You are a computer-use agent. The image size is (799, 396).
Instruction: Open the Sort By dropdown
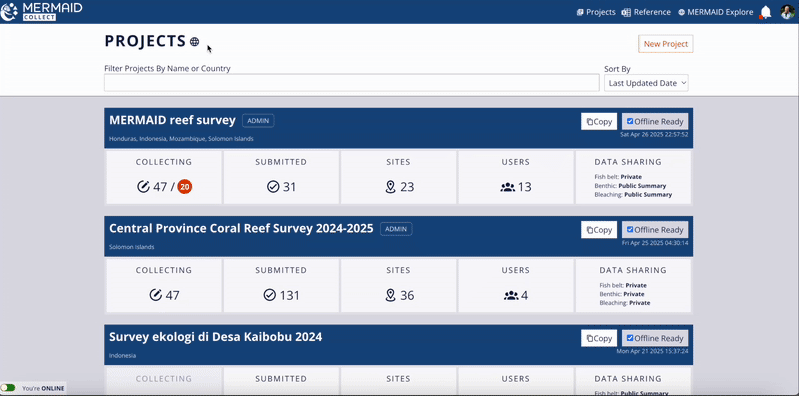tap(646, 83)
